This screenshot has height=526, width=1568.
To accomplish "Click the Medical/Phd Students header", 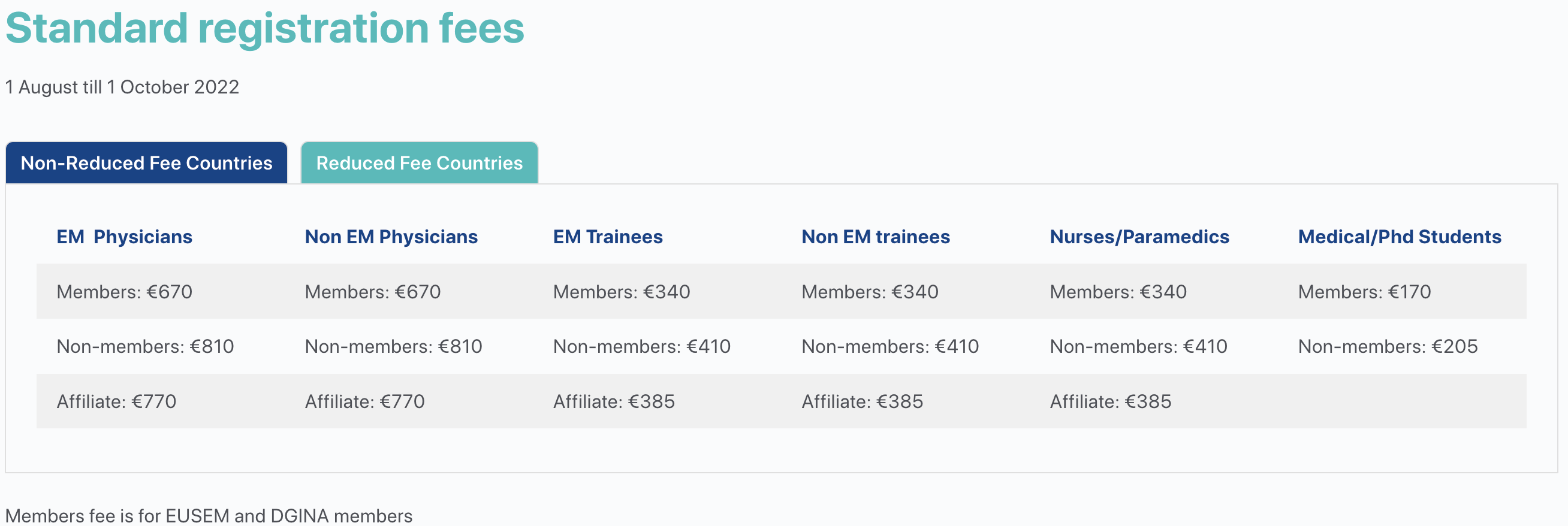I will (x=1400, y=237).
